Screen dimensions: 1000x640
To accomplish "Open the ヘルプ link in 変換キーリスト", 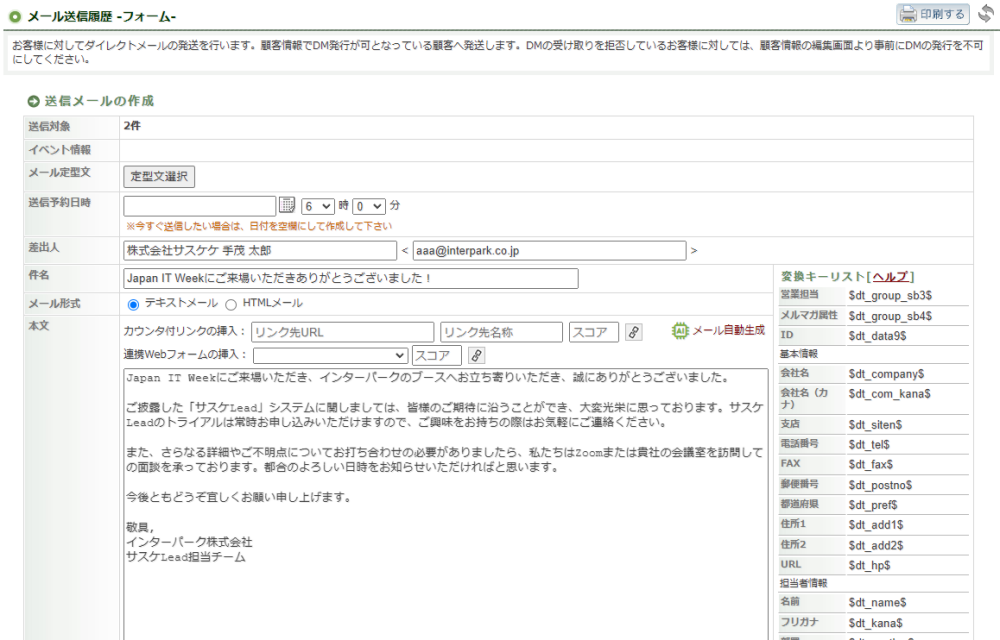I will 890,277.
